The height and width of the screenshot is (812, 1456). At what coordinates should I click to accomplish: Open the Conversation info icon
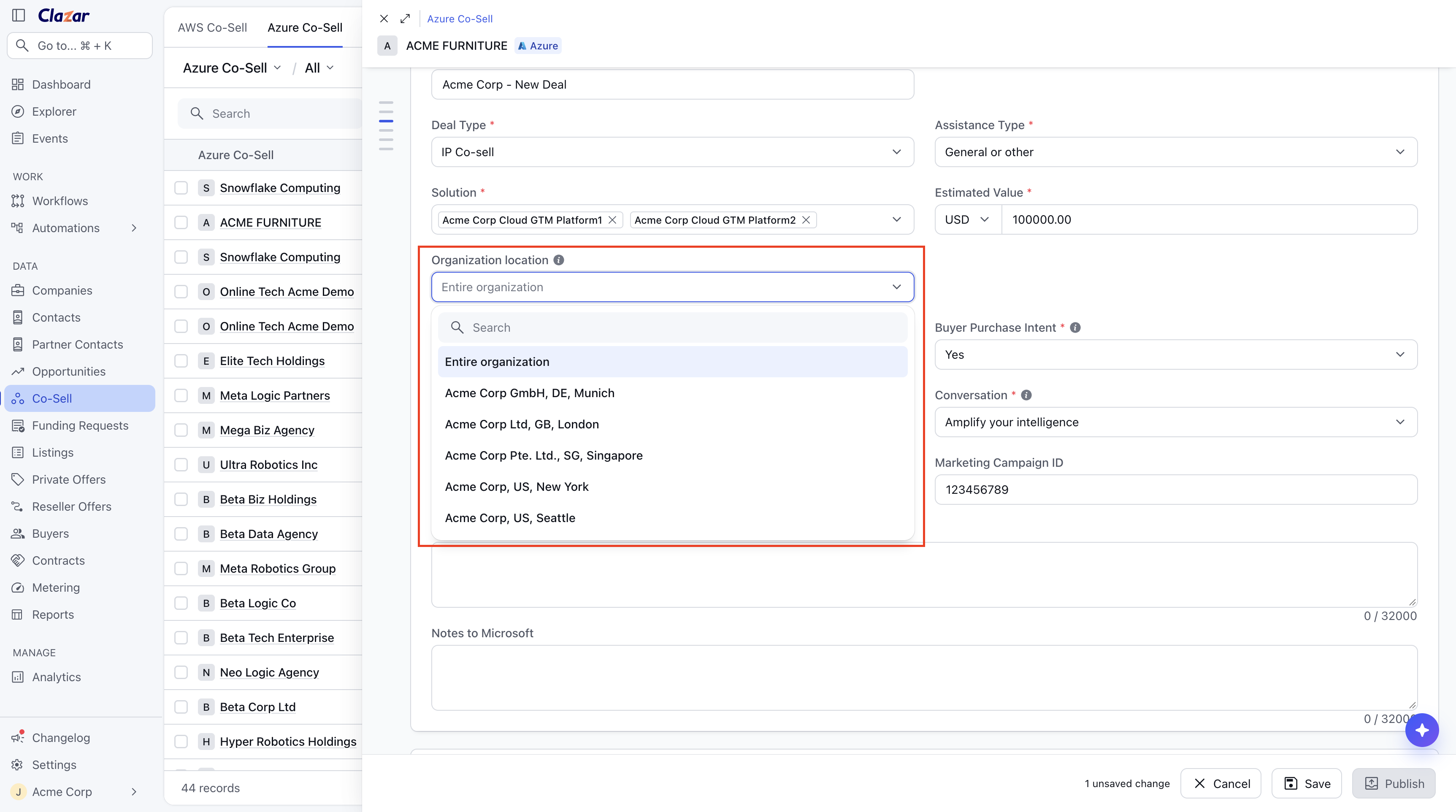(1026, 395)
